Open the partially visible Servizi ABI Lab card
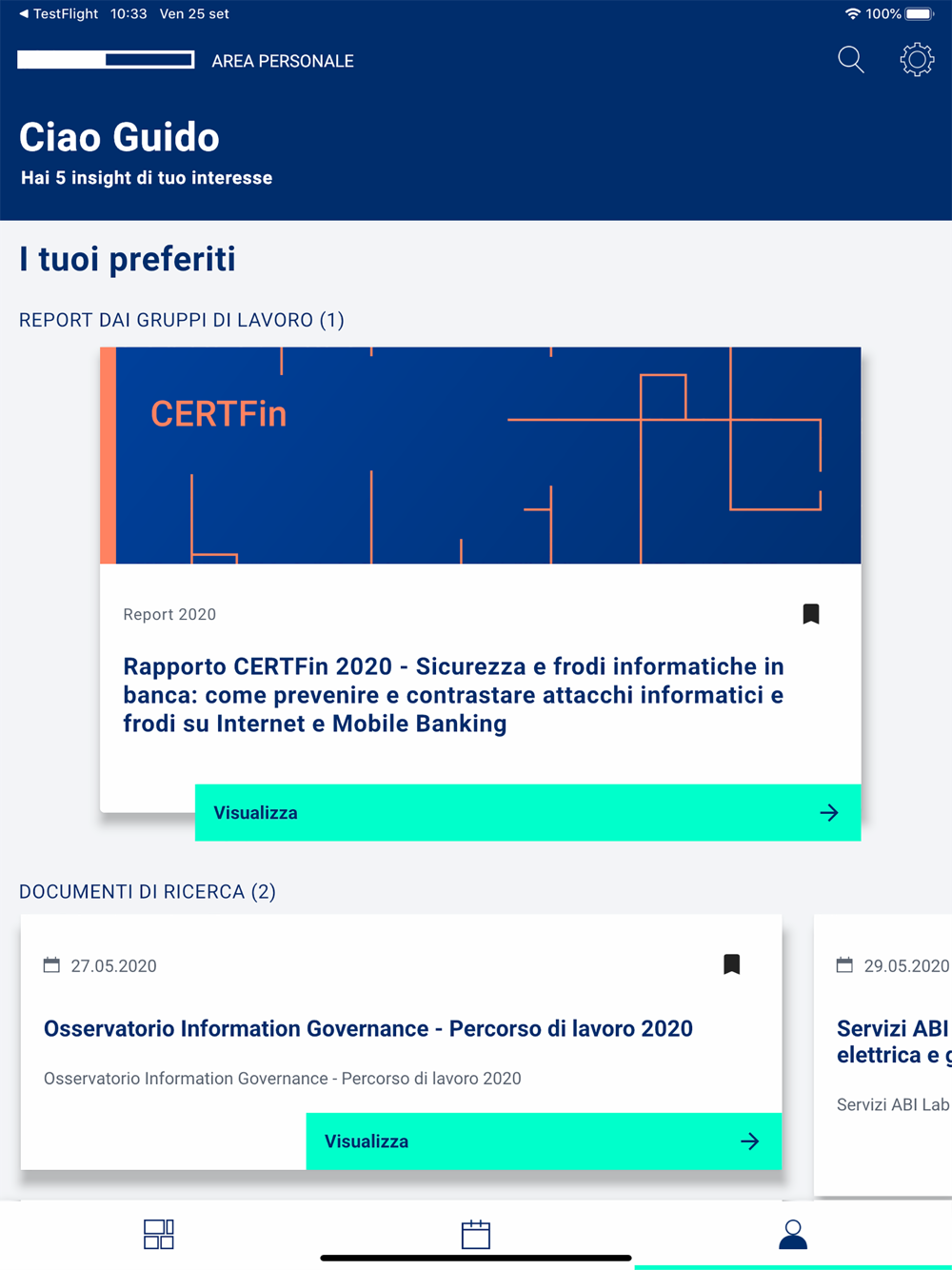 pyautogui.click(x=883, y=1055)
